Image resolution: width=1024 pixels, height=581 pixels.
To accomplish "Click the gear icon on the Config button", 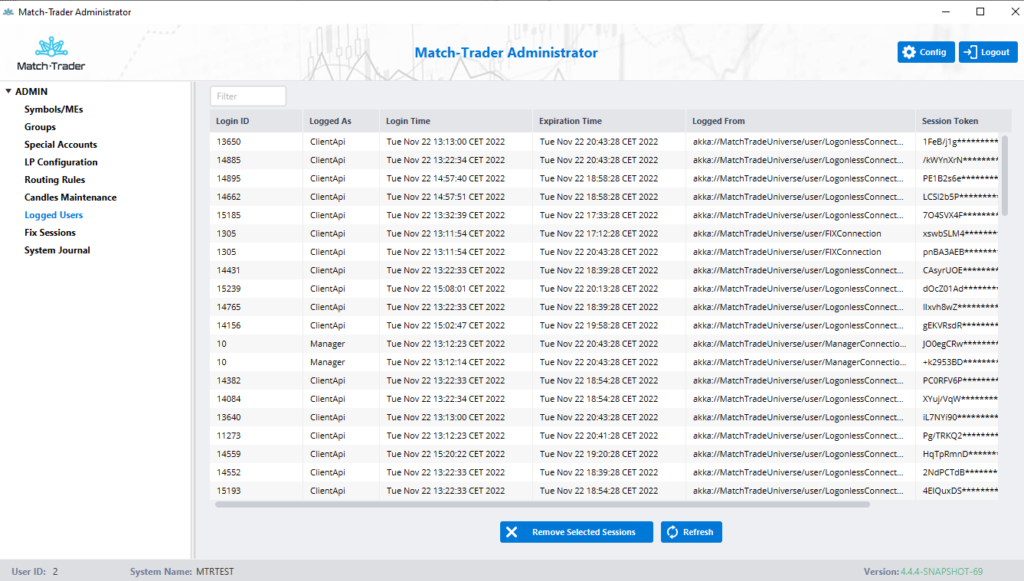I will point(909,52).
